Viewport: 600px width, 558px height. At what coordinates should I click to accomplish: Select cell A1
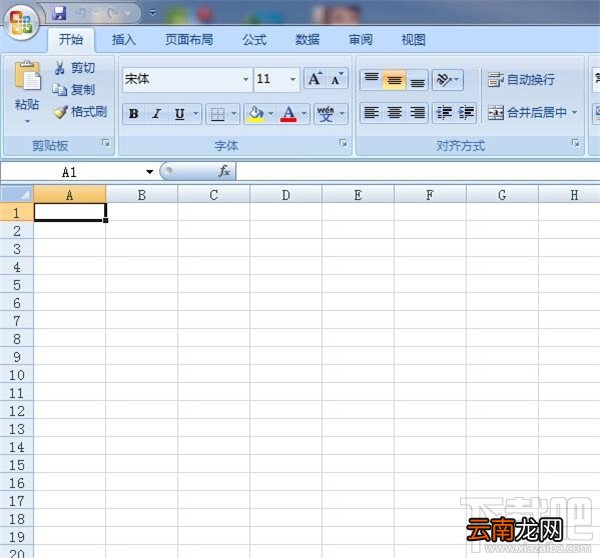pyautogui.click(x=70, y=212)
